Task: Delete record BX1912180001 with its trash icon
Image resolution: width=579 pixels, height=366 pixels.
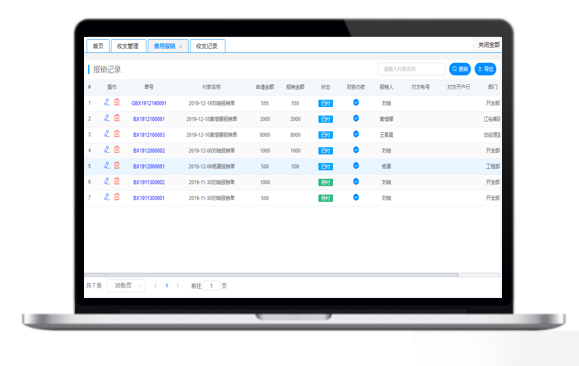Action: coord(117,118)
